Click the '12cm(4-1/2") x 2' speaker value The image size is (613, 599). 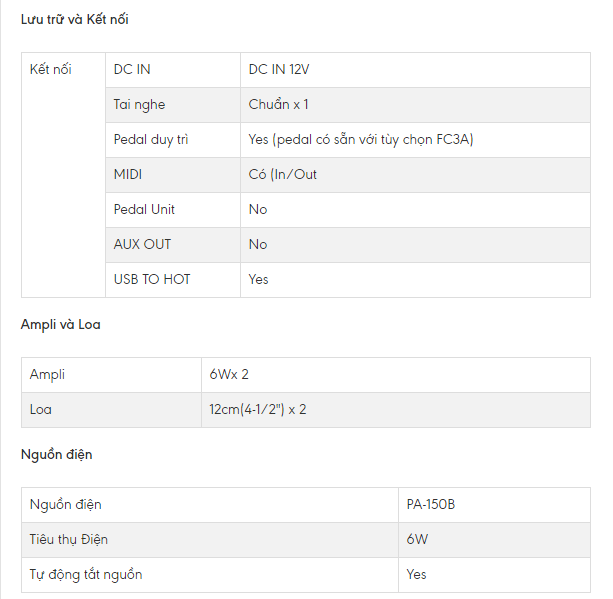pyautogui.click(x=258, y=410)
